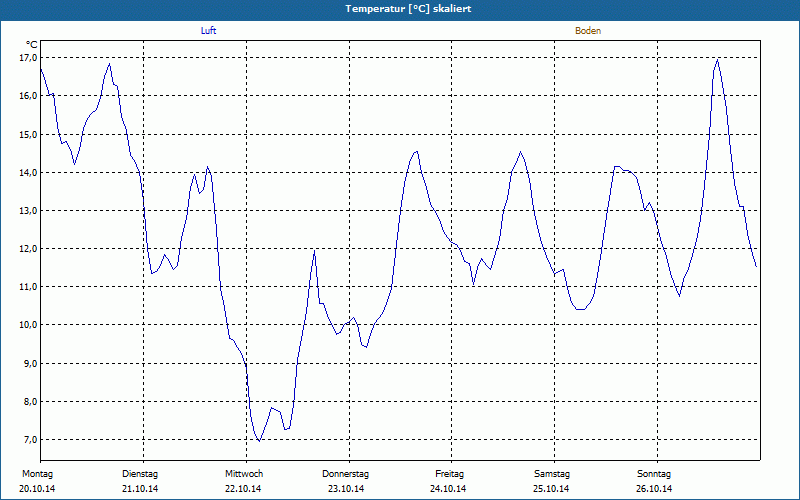Click the Mittwoch day label

(244, 474)
